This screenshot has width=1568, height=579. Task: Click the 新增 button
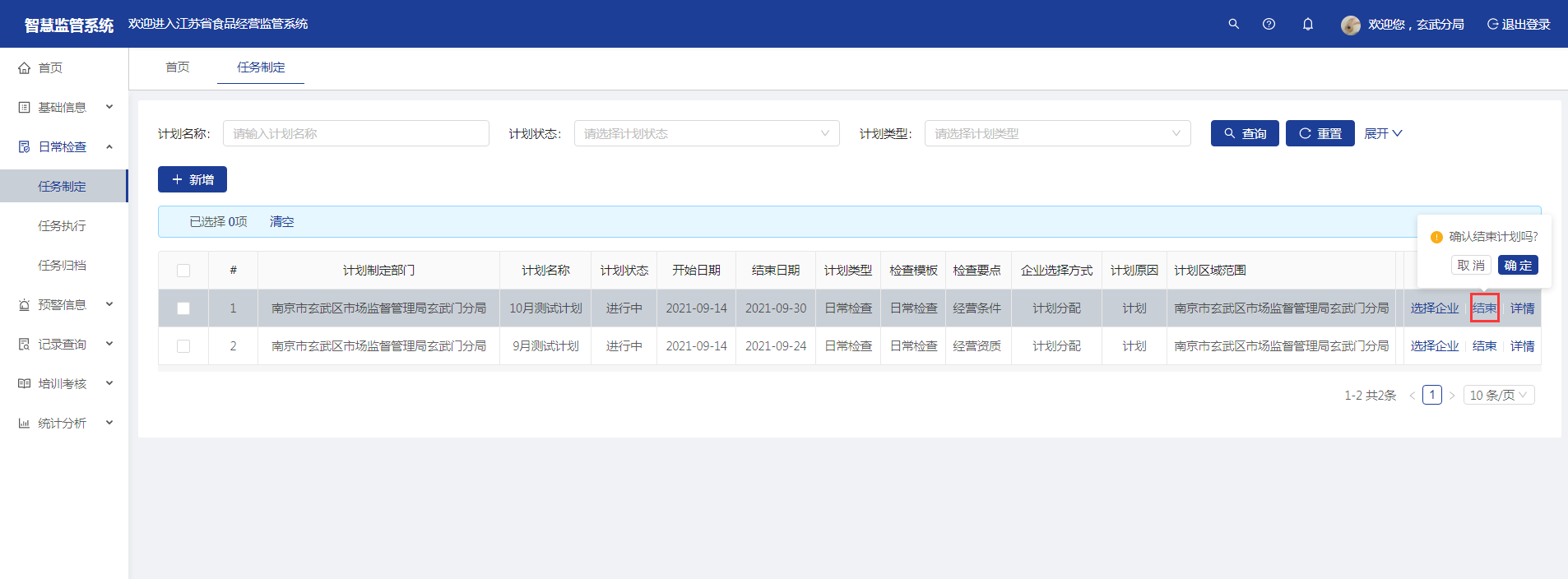193,179
